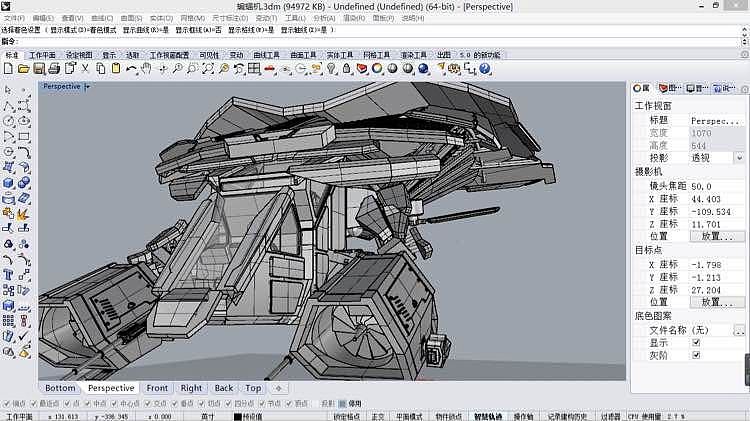Click the four-viewport layout icon
Screen dimensions: 750x421
(254, 68)
